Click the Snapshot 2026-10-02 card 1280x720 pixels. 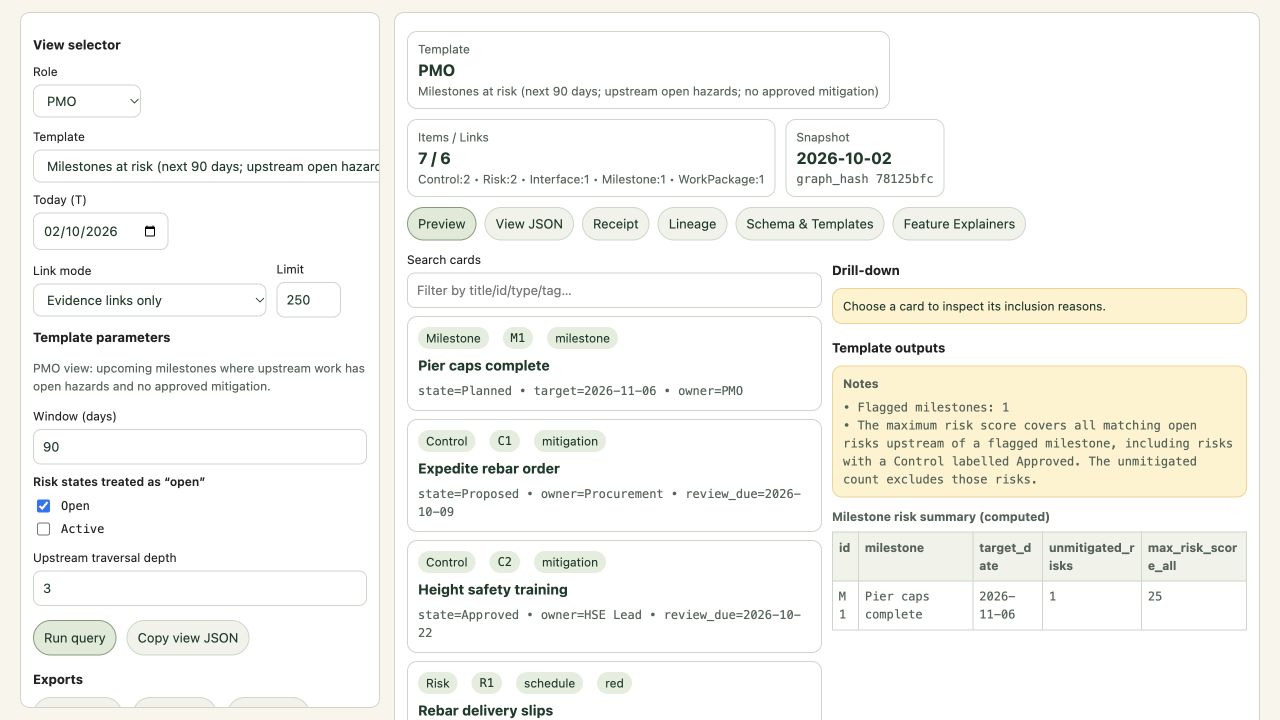[x=865, y=158]
